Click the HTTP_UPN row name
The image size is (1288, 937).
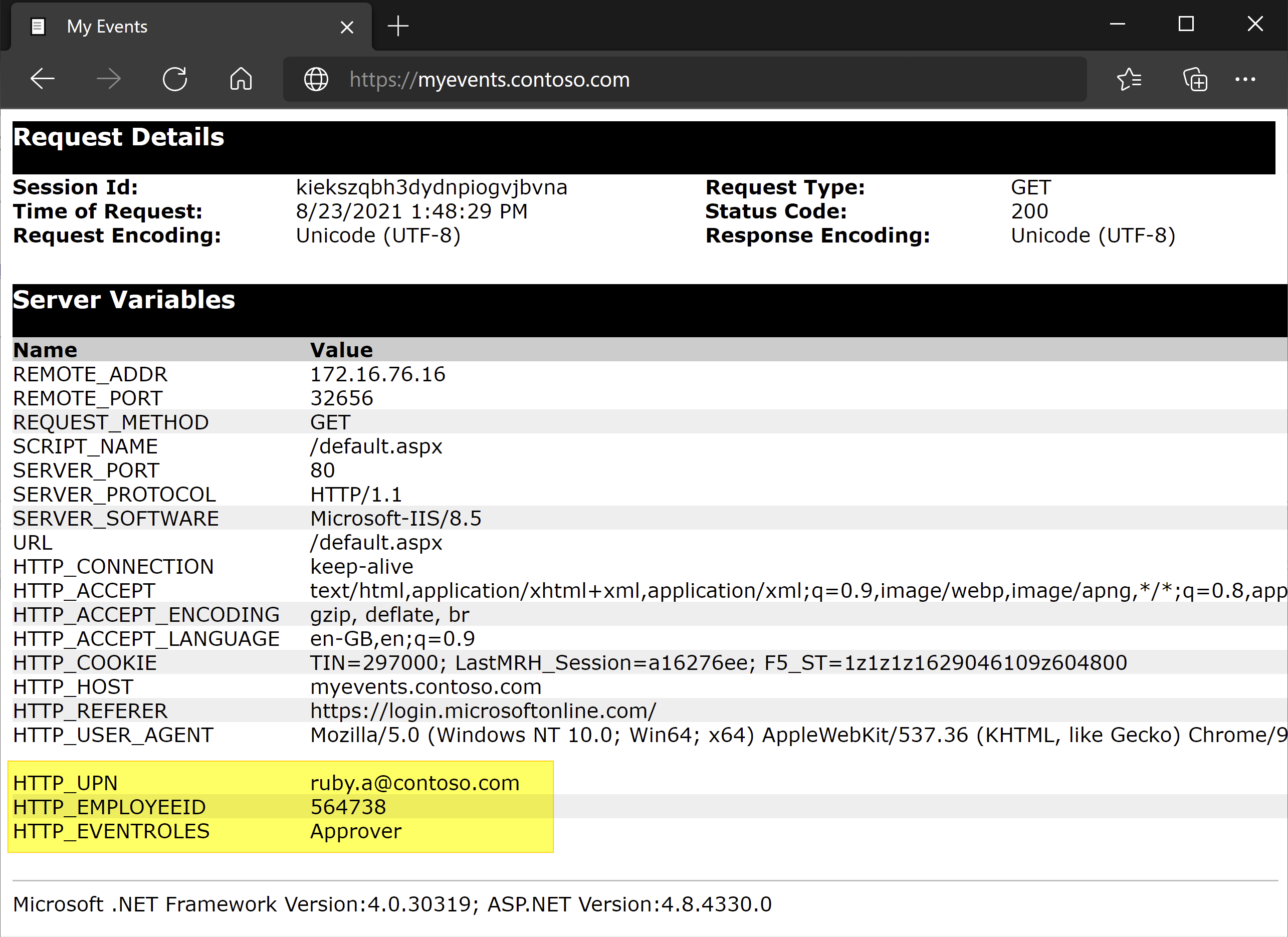[x=65, y=783]
